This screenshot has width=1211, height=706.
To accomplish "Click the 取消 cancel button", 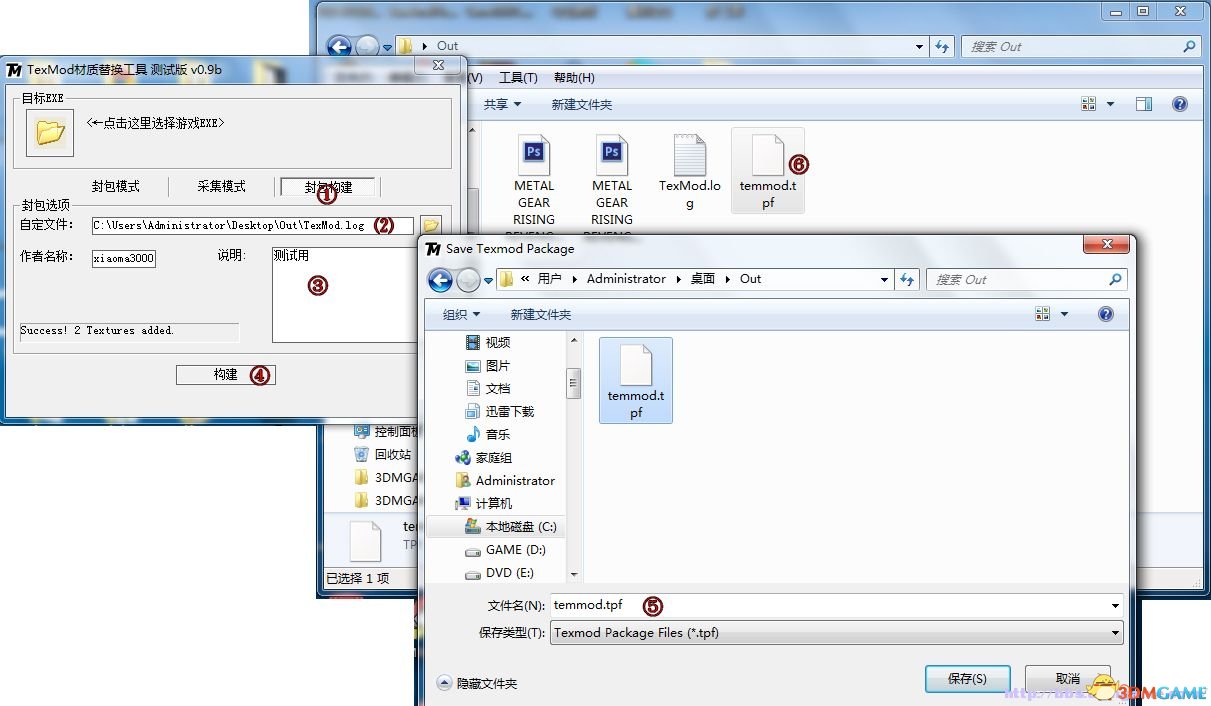I will point(1068,678).
